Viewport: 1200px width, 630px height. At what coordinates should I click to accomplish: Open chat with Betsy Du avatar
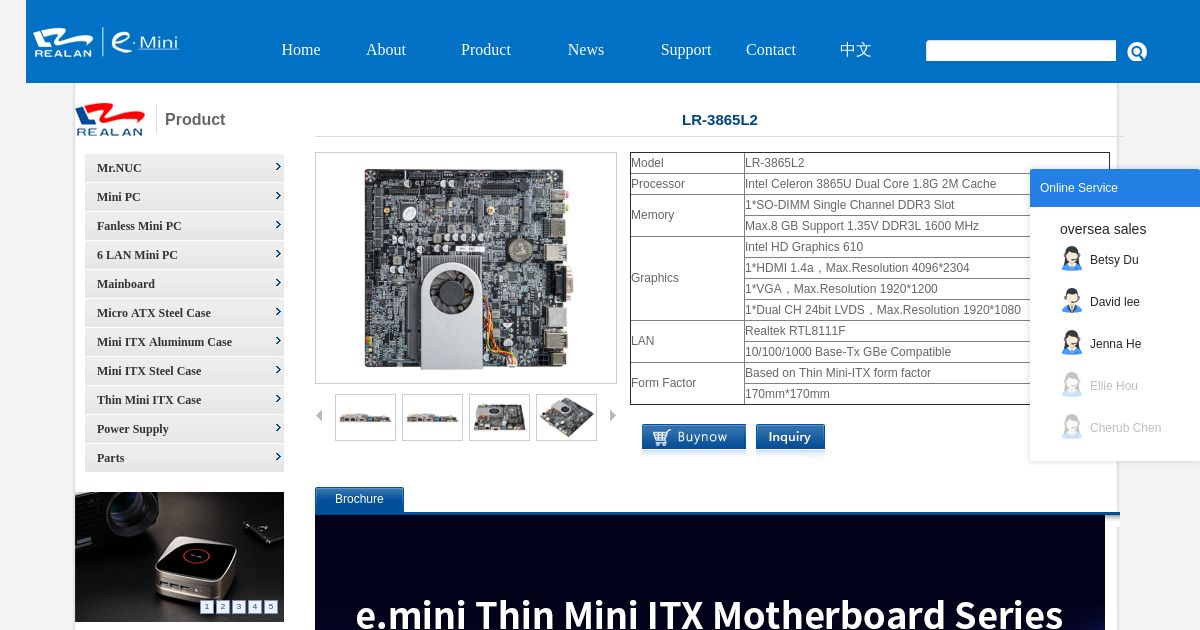[1072, 259]
